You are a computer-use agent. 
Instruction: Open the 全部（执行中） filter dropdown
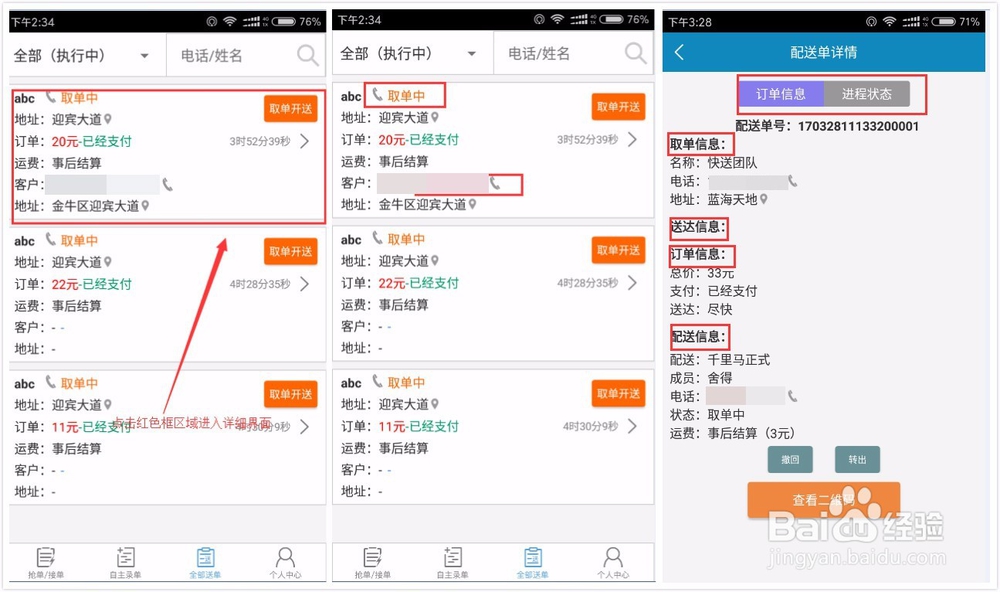click(x=80, y=55)
